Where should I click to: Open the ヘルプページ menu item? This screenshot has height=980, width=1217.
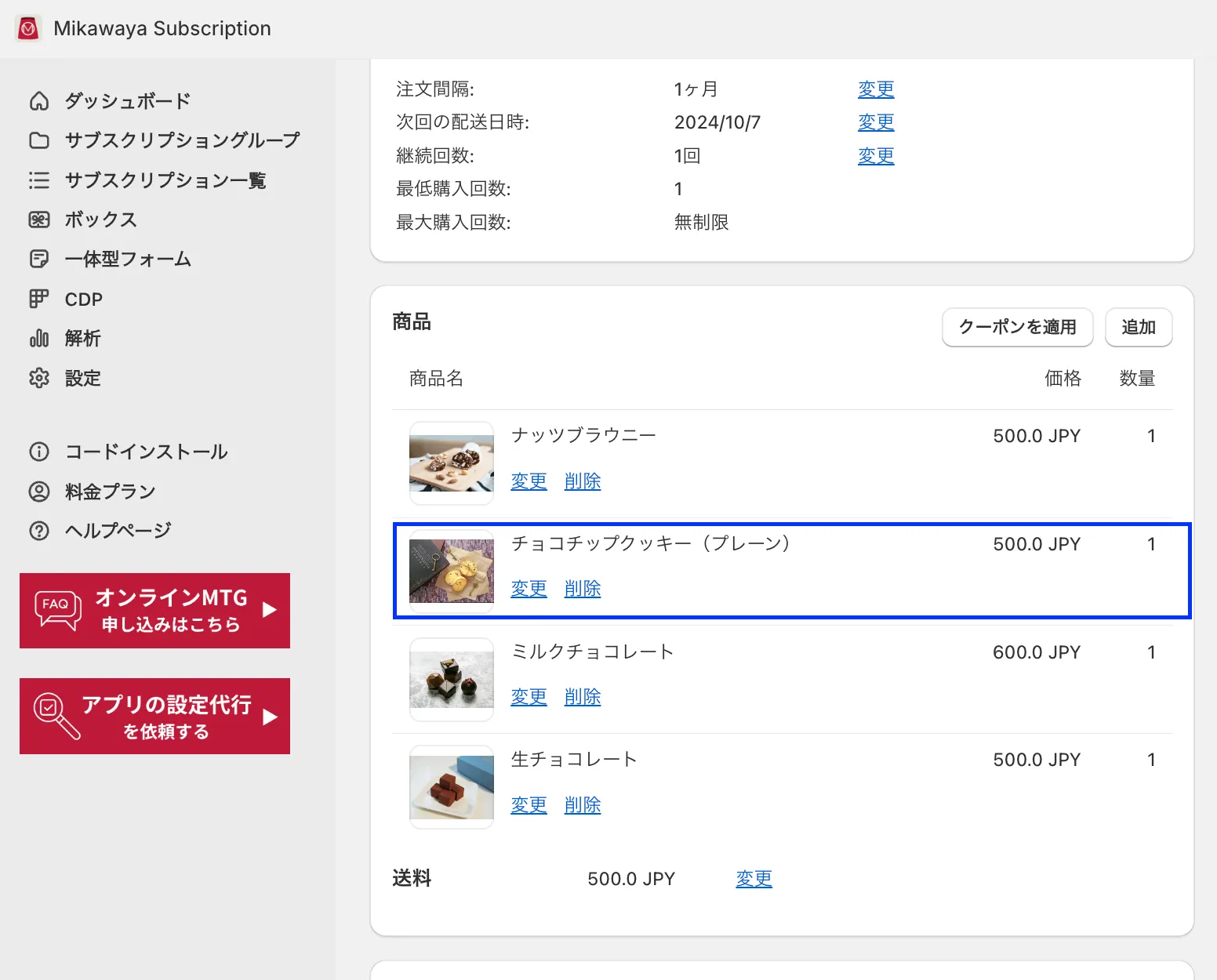pyautogui.click(x=118, y=531)
